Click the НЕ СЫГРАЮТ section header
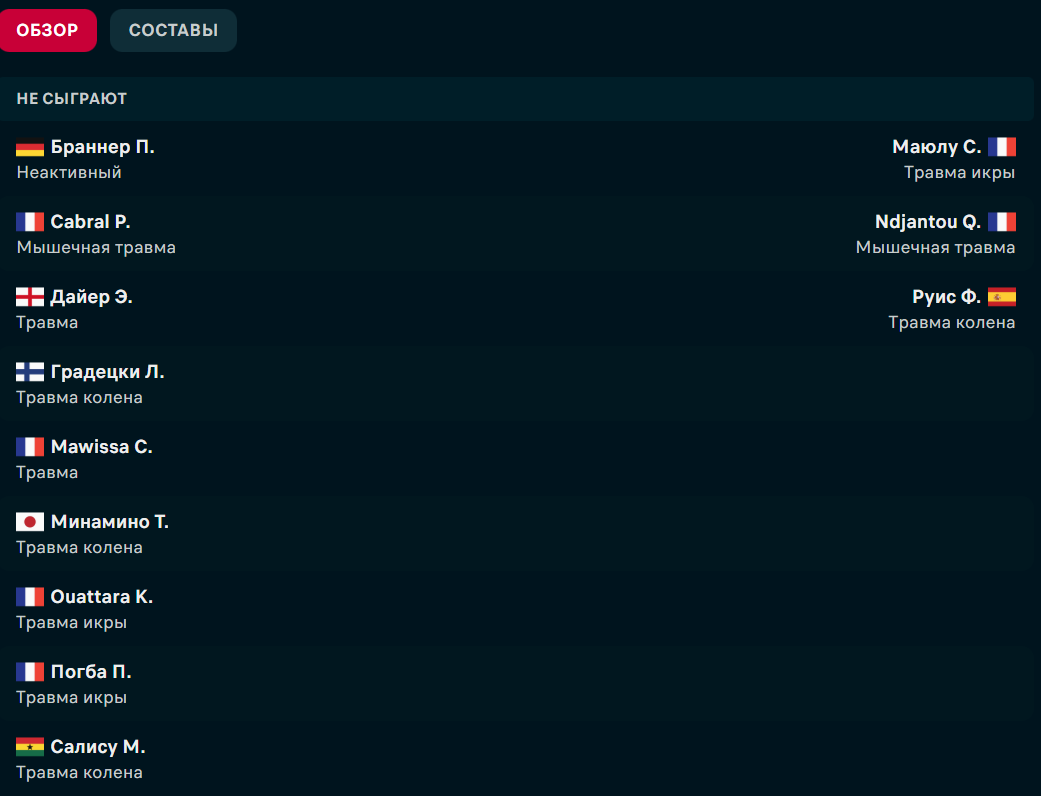Image resolution: width=1041 pixels, height=796 pixels. (x=71, y=99)
